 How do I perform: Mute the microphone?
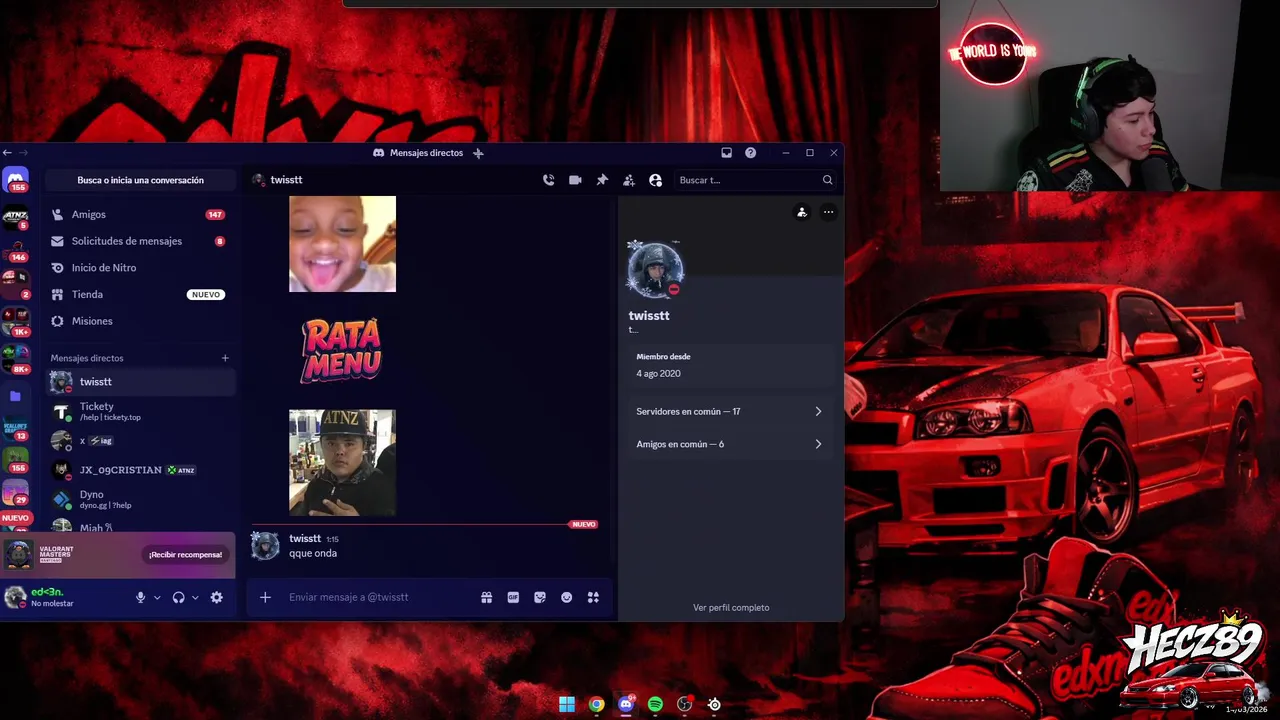pyautogui.click(x=140, y=597)
